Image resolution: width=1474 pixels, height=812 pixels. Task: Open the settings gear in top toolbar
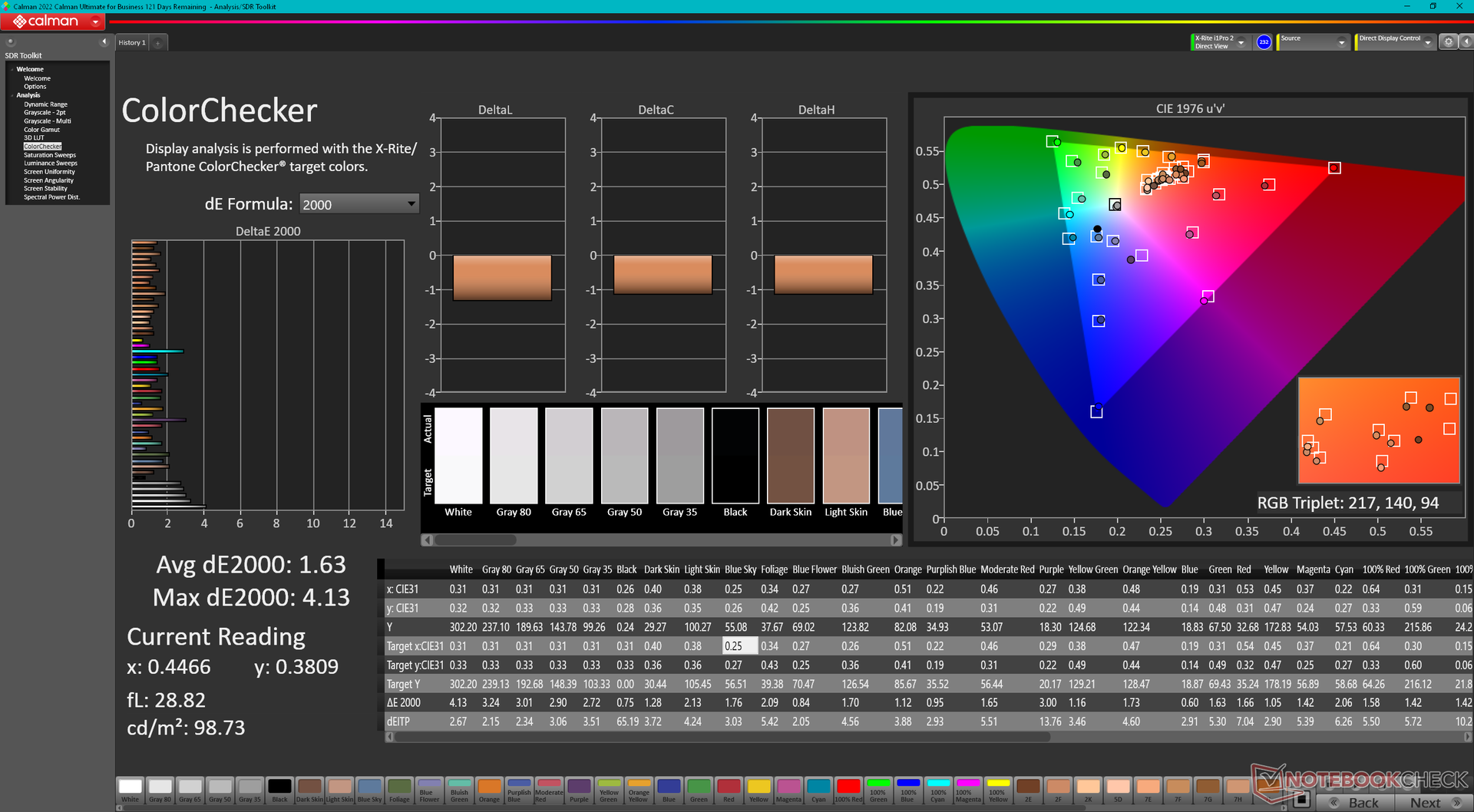[1448, 42]
